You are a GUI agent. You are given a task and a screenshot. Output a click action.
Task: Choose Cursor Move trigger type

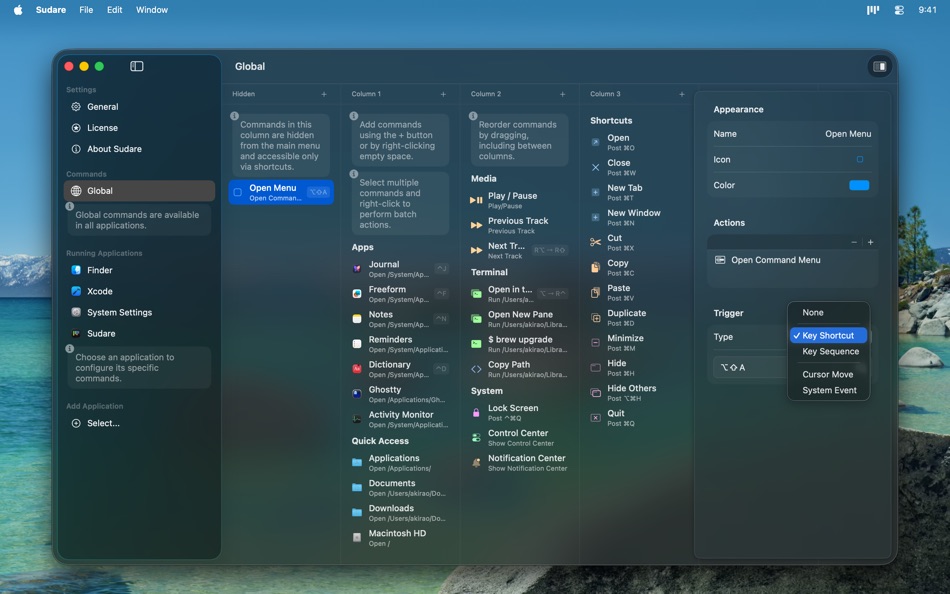[x=828, y=375]
